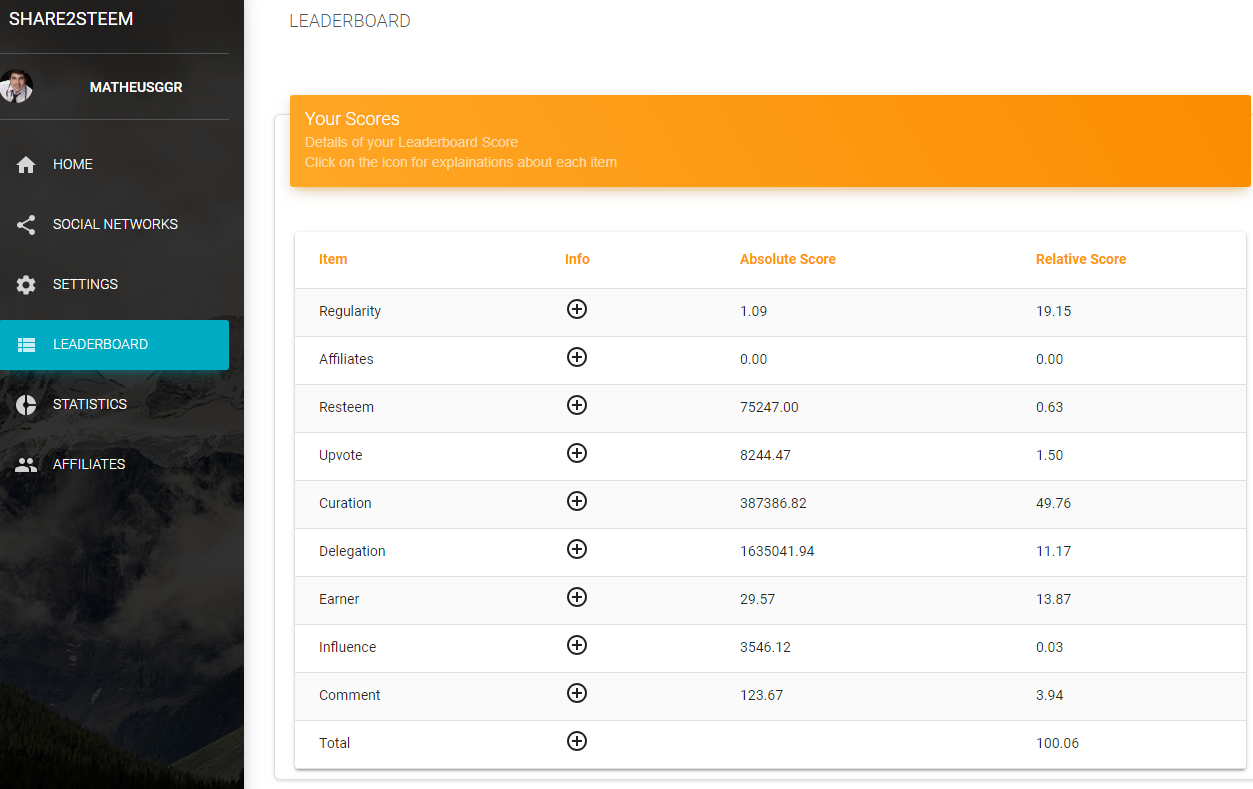Click the Item column header
The width and height of the screenshot is (1253, 789).
tap(333, 259)
